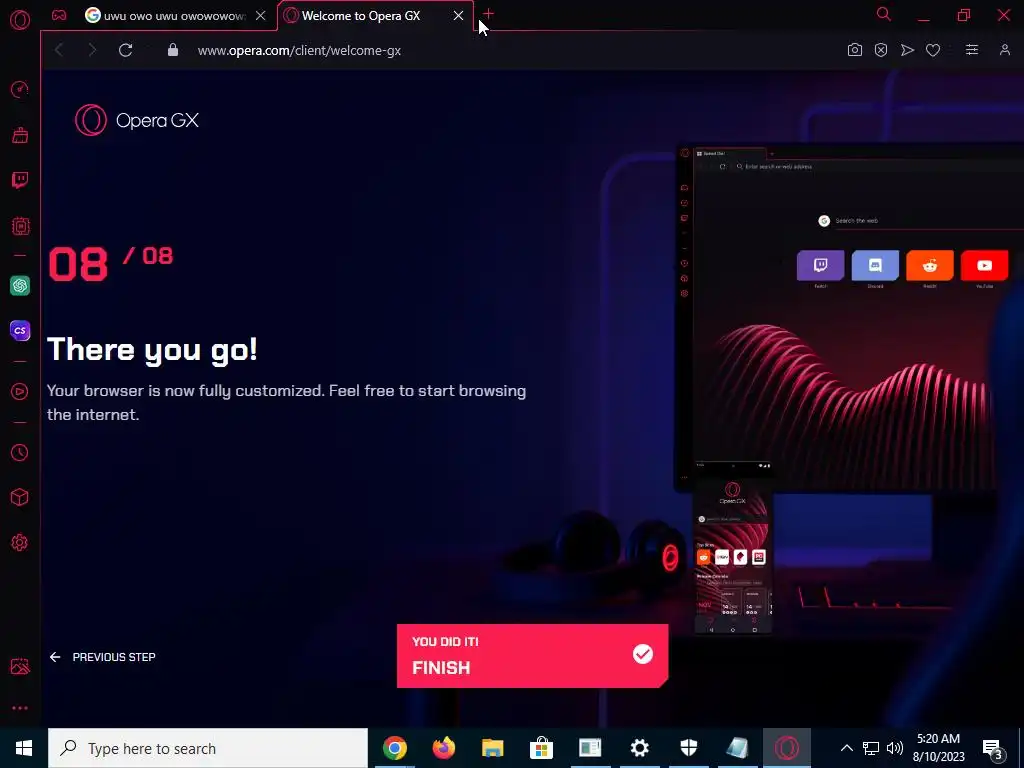The width and height of the screenshot is (1024, 768).
Task: Open Extensions cube icon in sidebar
Action: coord(20,497)
